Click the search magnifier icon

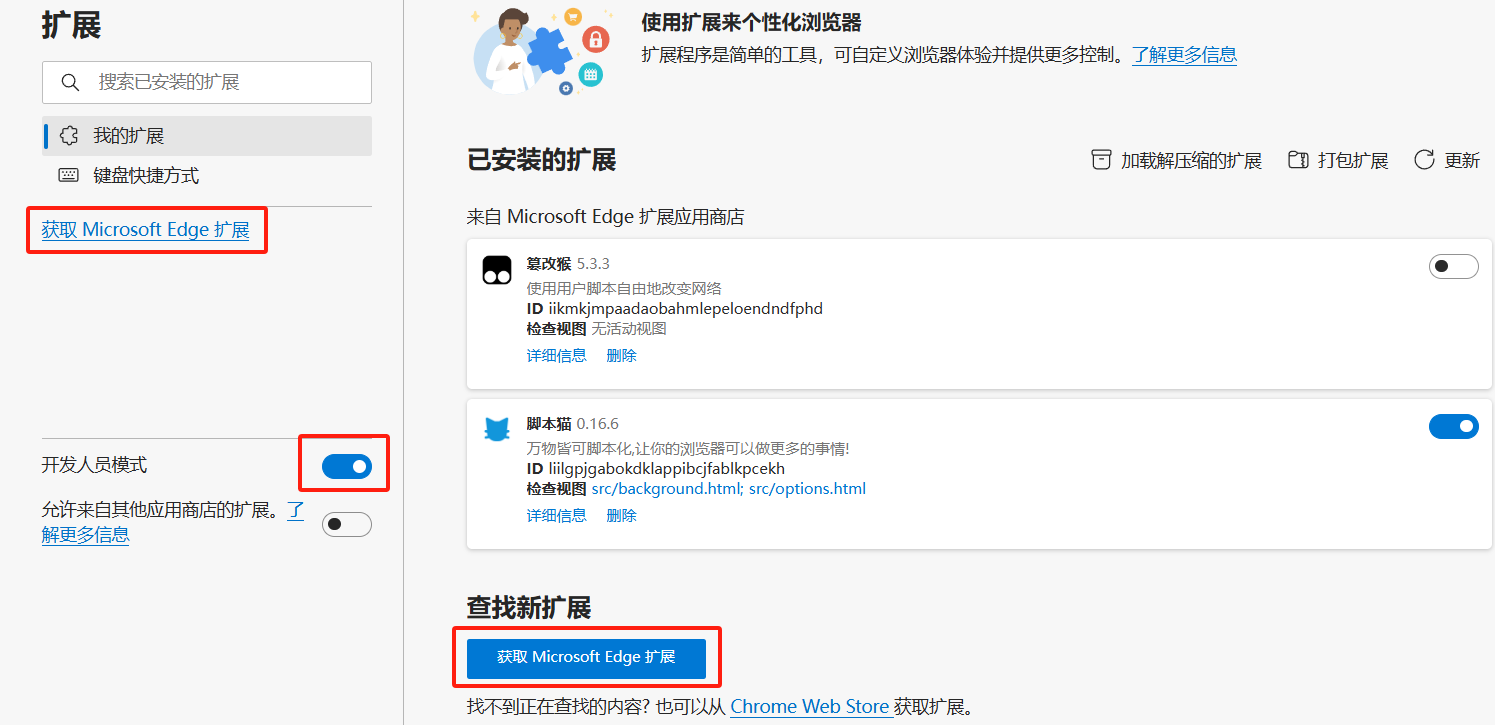pyautogui.click(x=70, y=82)
